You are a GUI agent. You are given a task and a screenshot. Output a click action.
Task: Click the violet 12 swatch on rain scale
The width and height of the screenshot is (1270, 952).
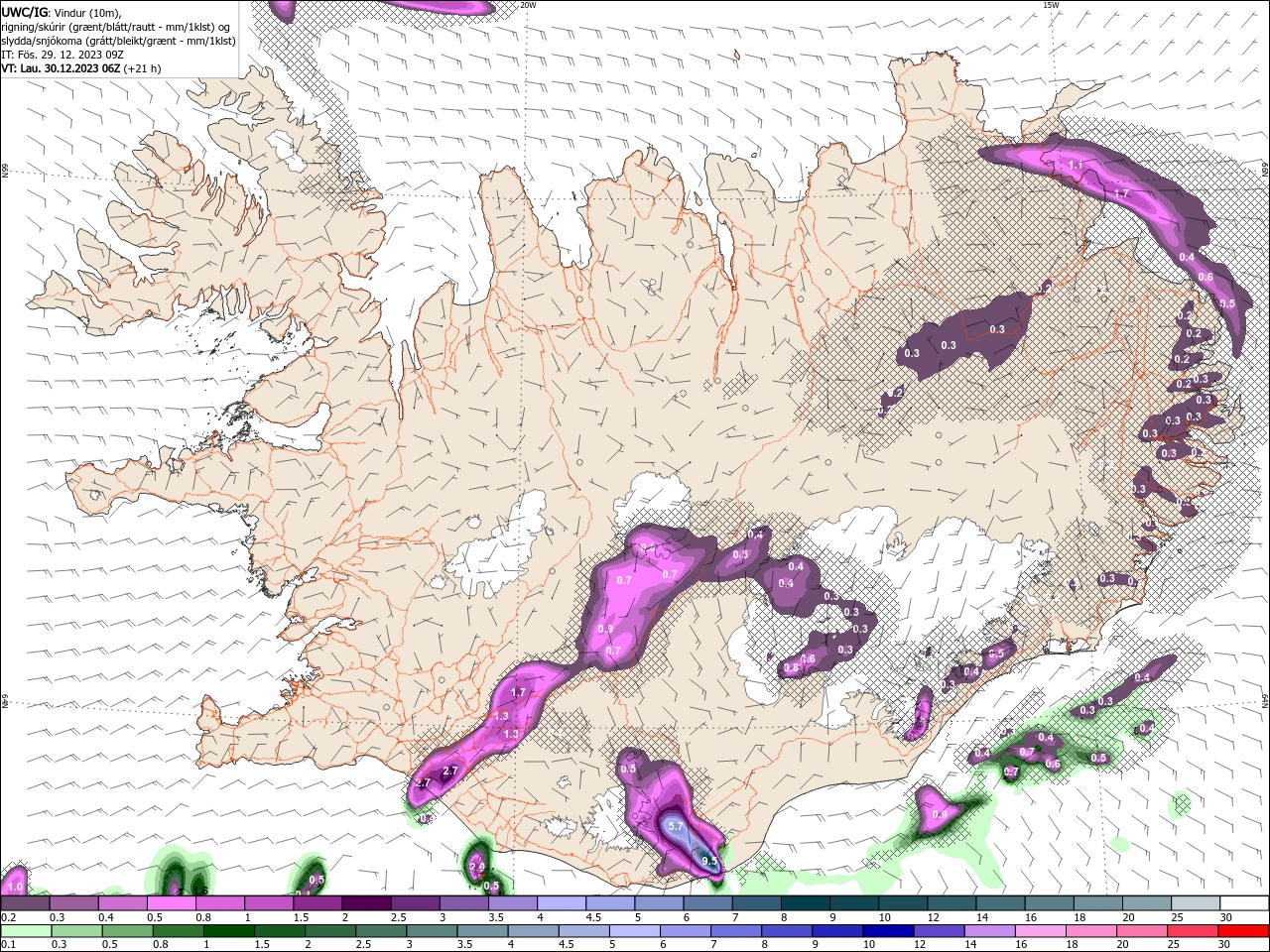(x=940, y=931)
